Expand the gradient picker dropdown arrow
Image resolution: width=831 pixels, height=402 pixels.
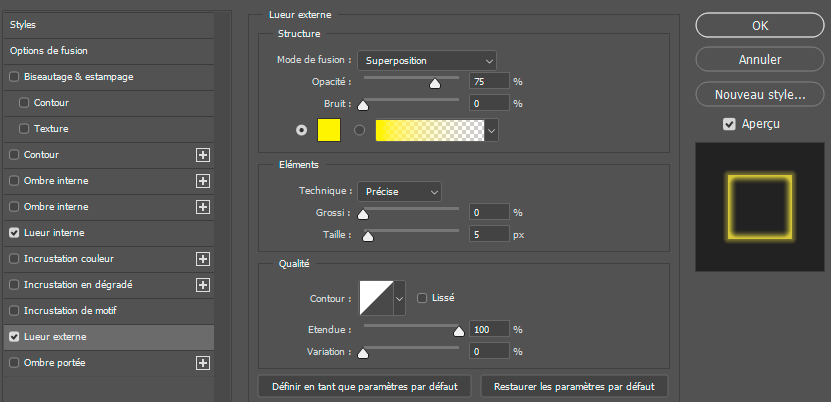pos(492,130)
